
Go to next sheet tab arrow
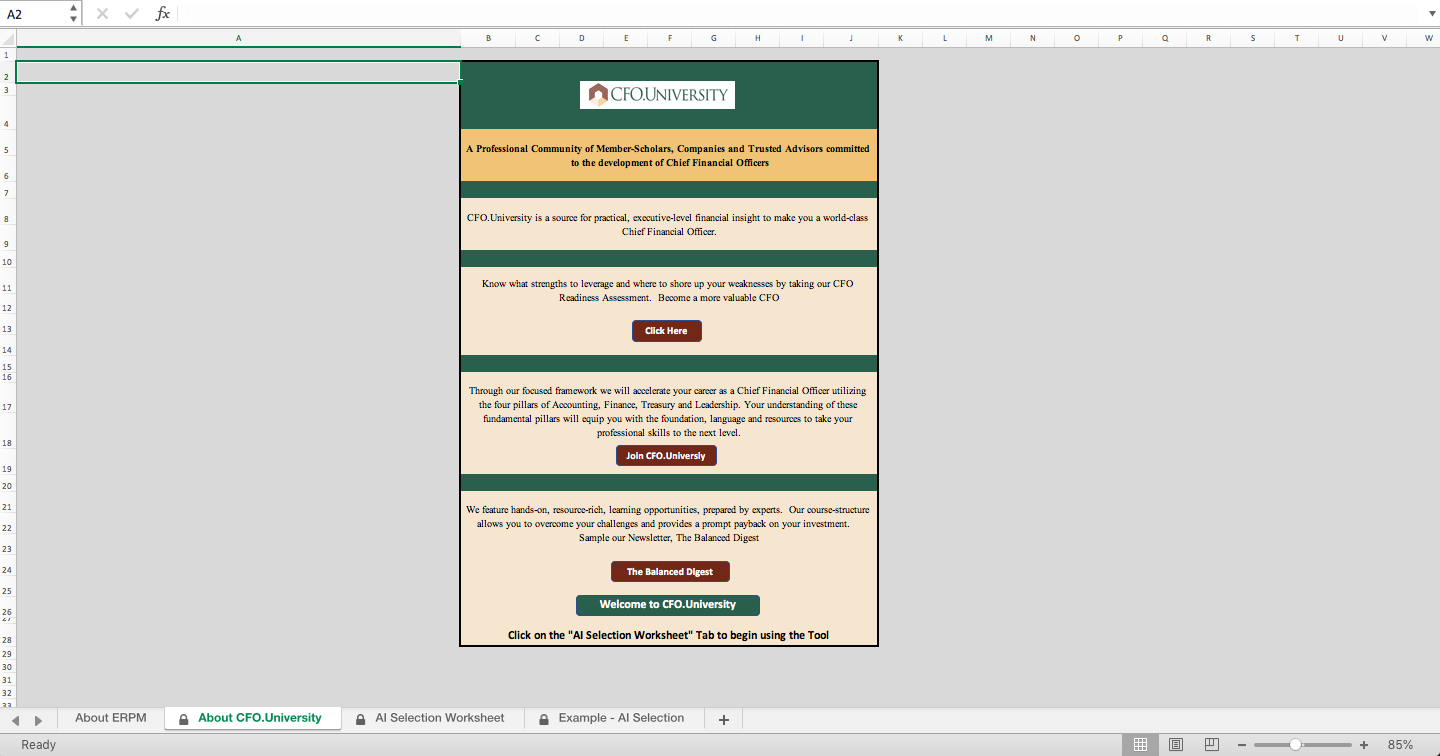[x=39, y=720]
